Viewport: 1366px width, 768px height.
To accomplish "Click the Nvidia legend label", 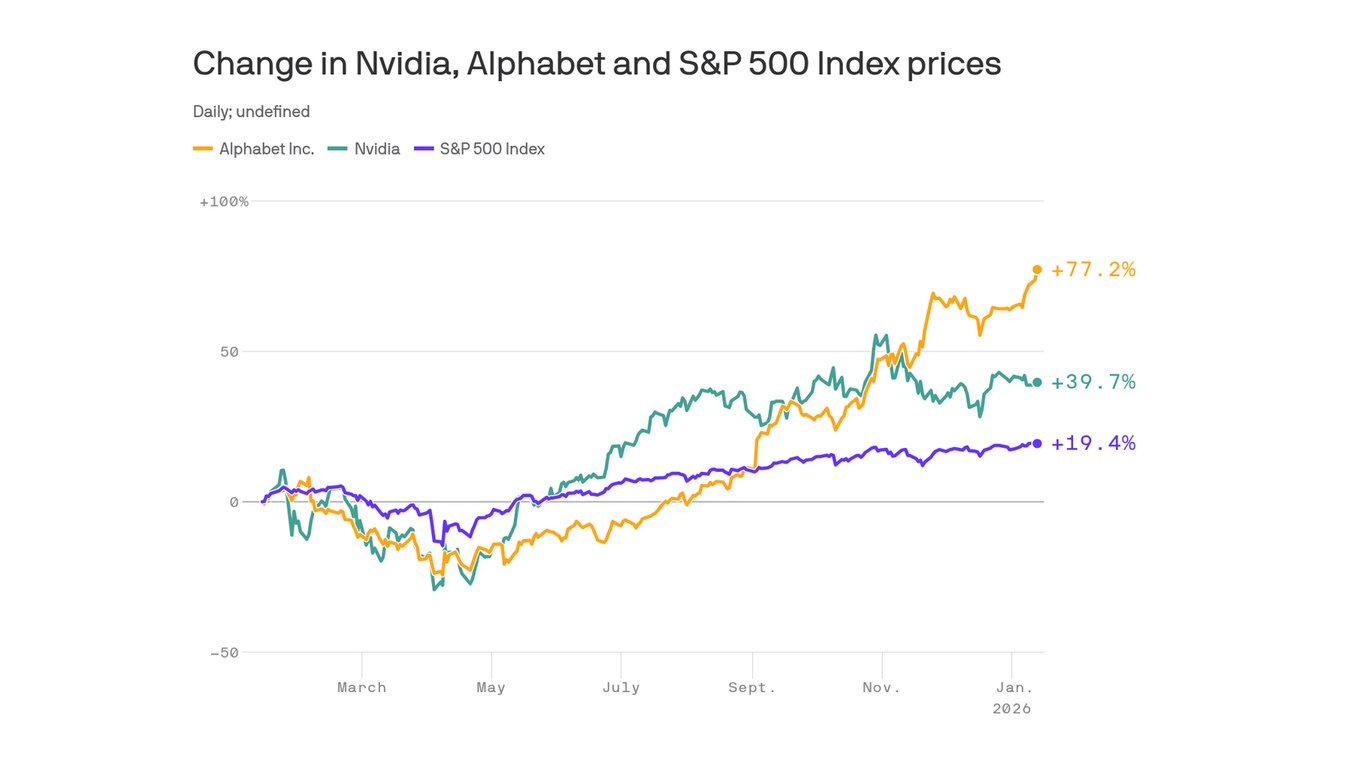I will (x=377, y=149).
